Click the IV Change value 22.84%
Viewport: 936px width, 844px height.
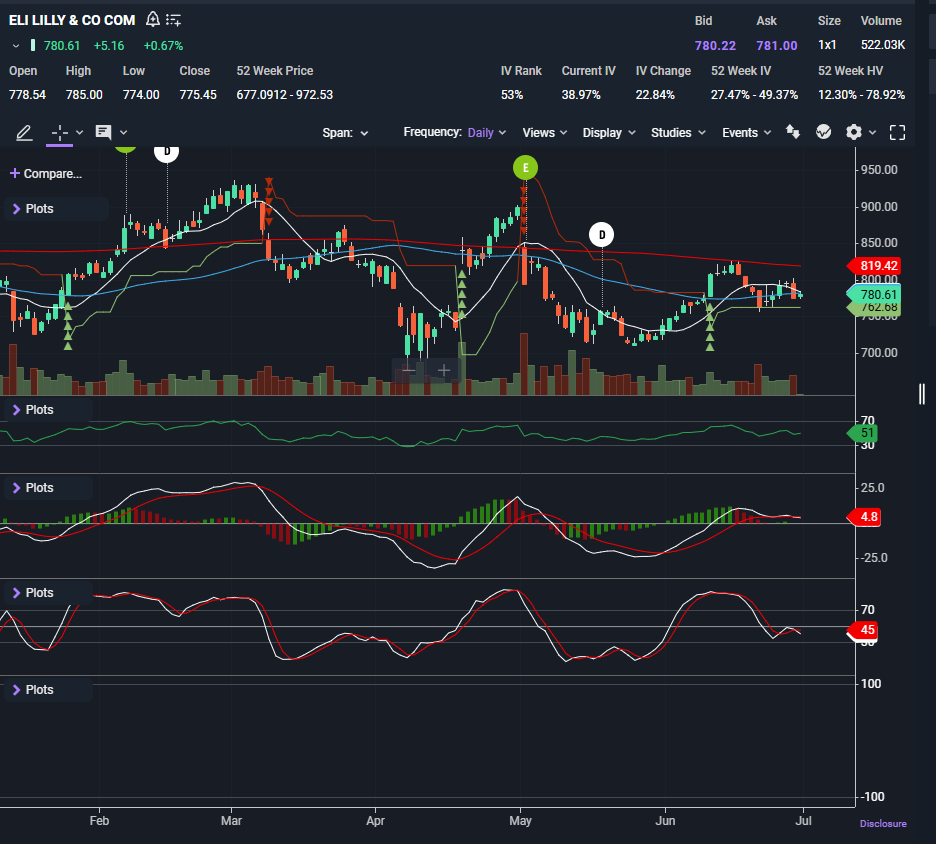655,95
